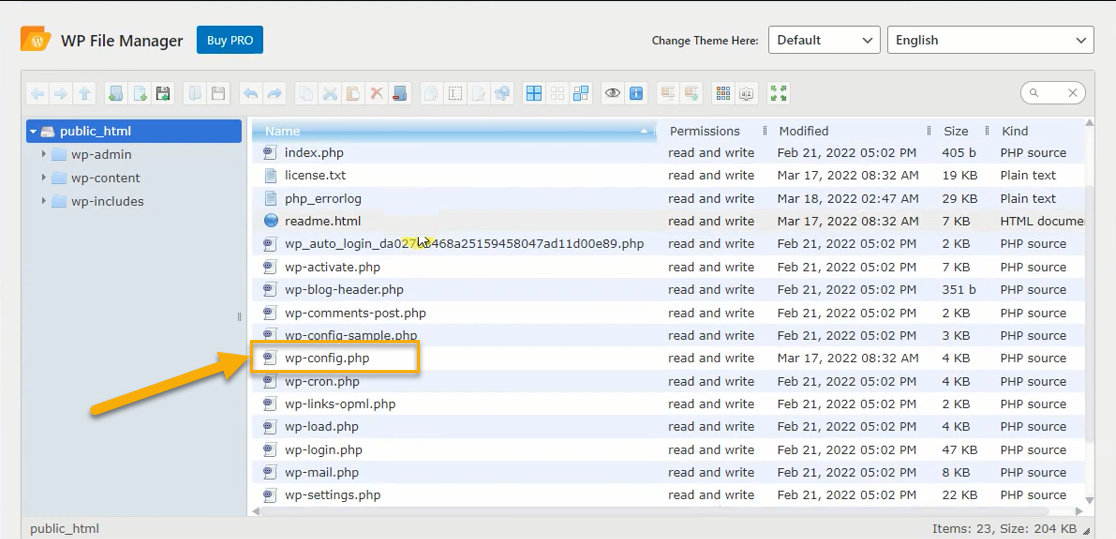Select the wp-content folder in tree
Image resolution: width=1116 pixels, height=539 pixels.
105,178
